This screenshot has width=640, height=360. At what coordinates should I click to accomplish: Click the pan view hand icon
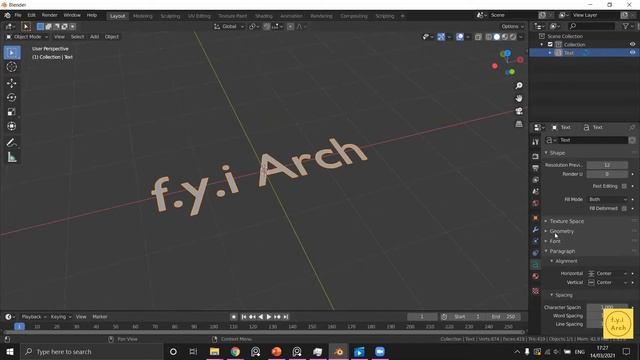click(x=519, y=98)
